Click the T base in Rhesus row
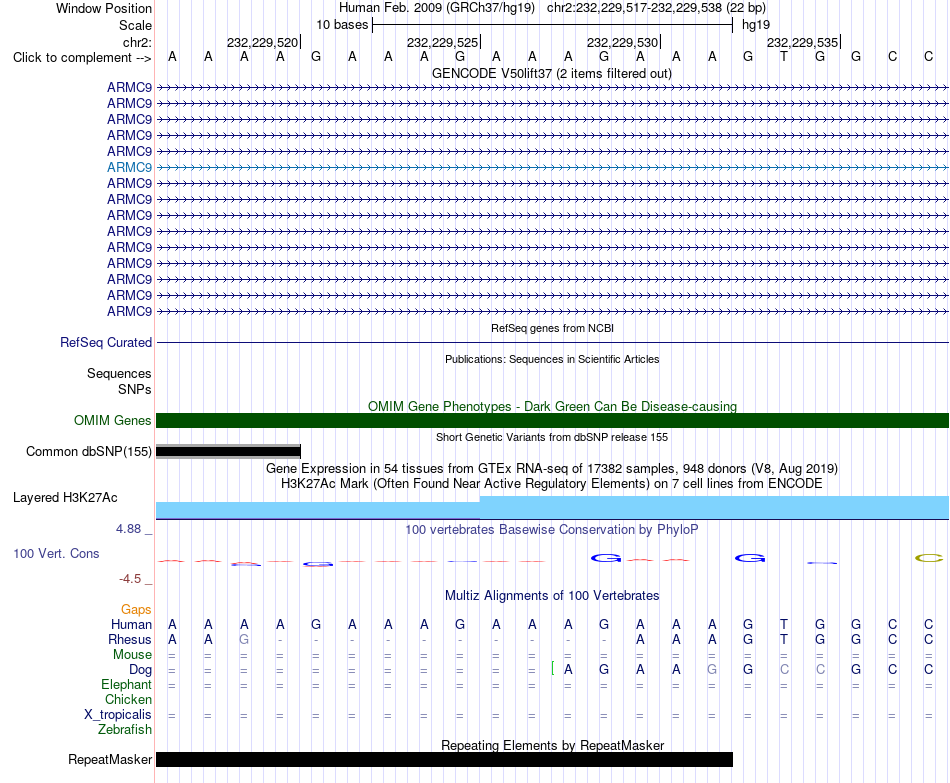 point(783,639)
